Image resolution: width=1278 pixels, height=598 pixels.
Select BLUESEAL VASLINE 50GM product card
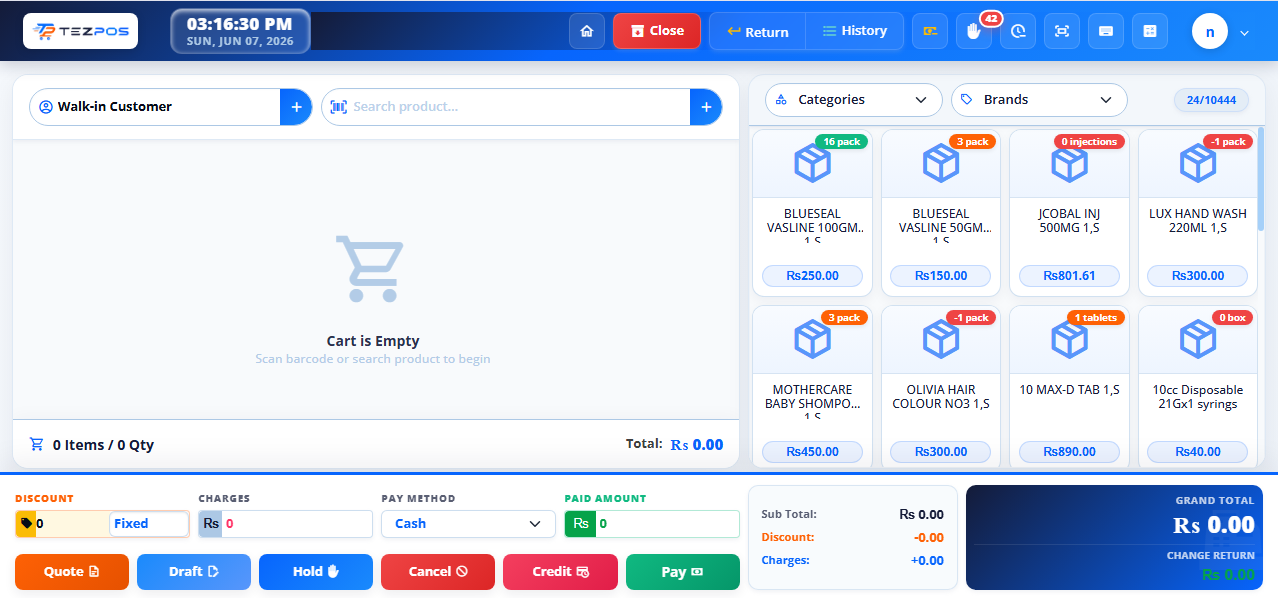point(941,213)
